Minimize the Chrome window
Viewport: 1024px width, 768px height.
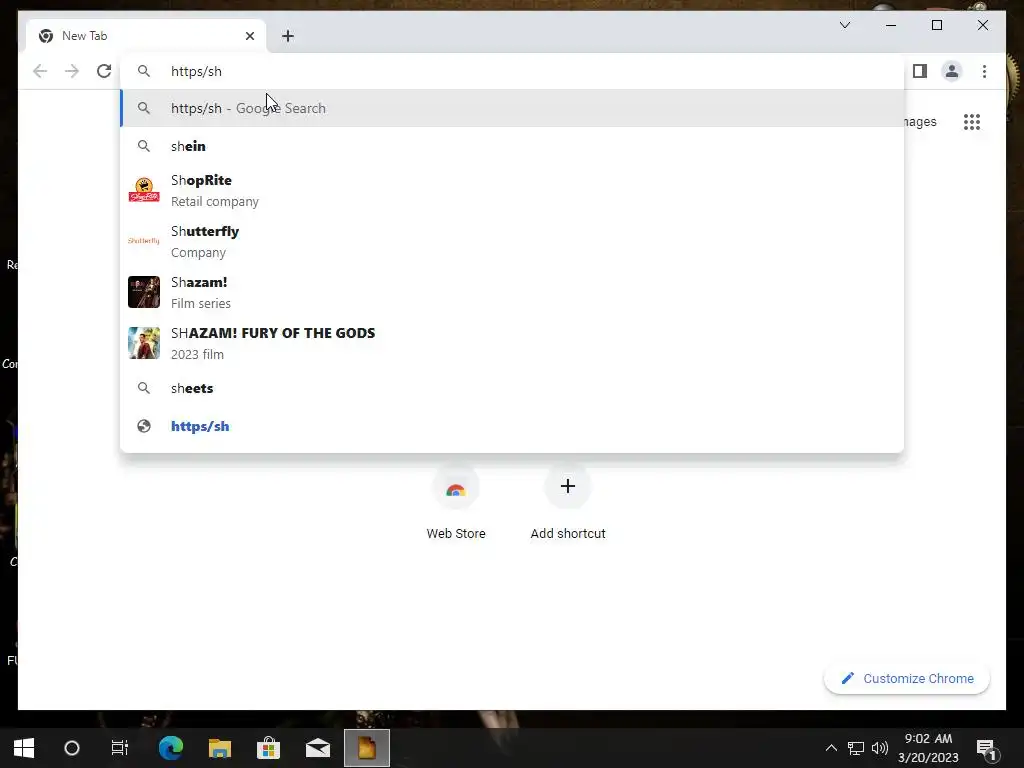(891, 25)
